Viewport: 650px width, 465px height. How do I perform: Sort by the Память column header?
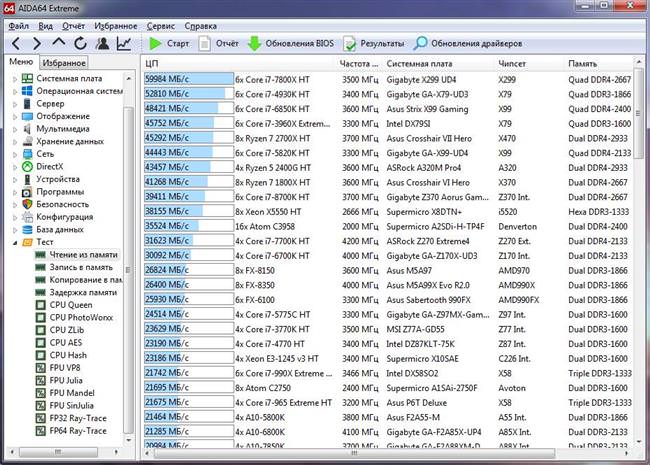[599, 63]
